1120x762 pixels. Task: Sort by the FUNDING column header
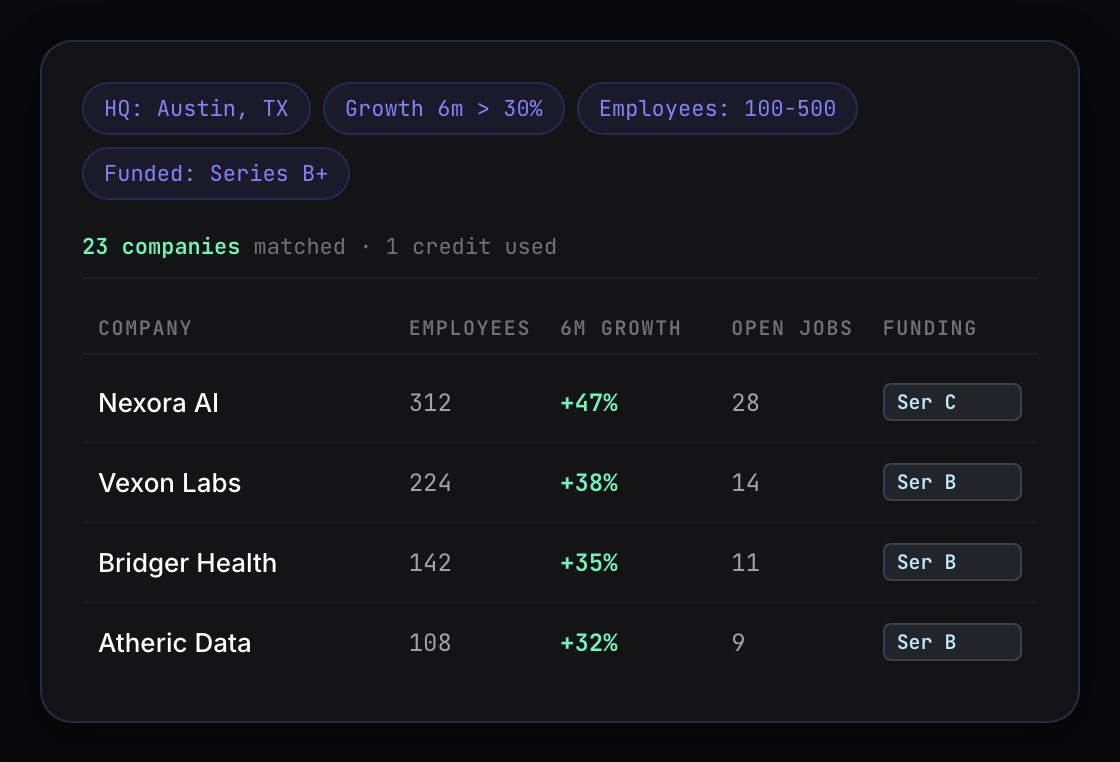[929, 328]
